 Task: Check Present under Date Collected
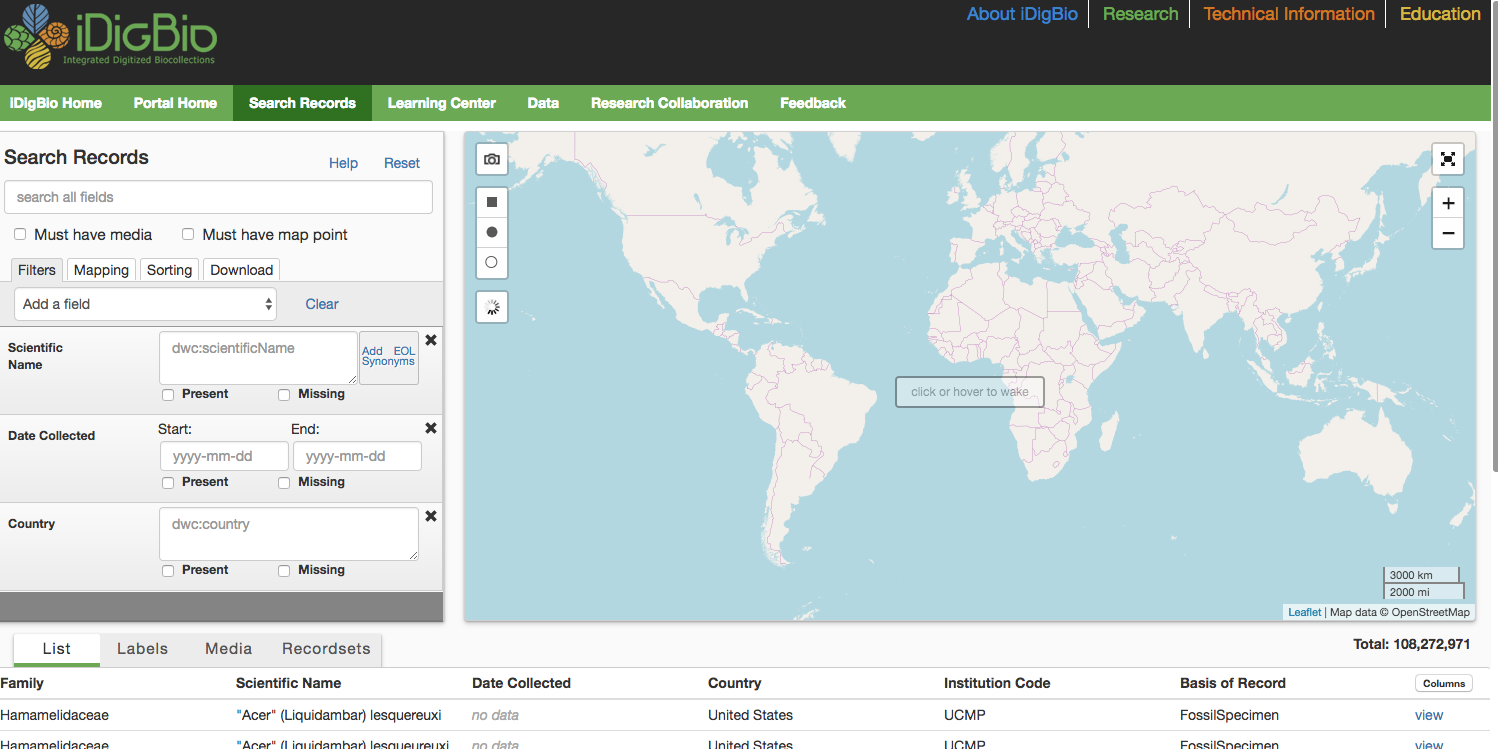(168, 483)
